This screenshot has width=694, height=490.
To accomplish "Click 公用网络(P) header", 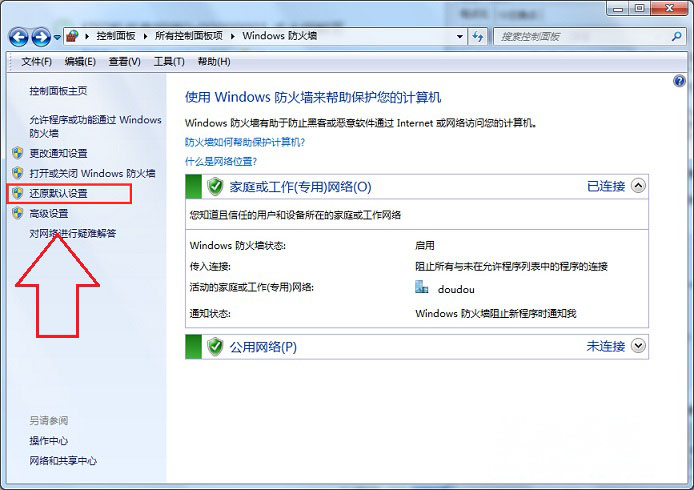I will (263, 347).
